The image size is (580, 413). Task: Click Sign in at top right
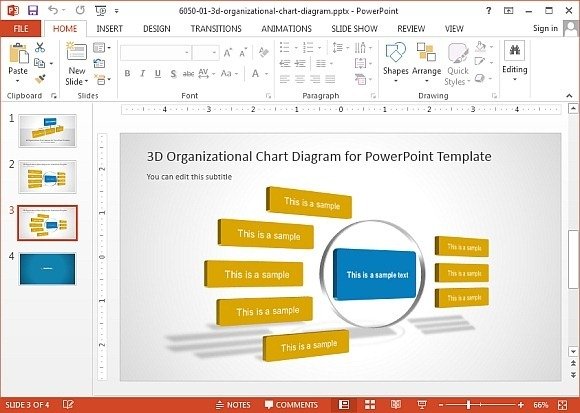(x=545, y=28)
